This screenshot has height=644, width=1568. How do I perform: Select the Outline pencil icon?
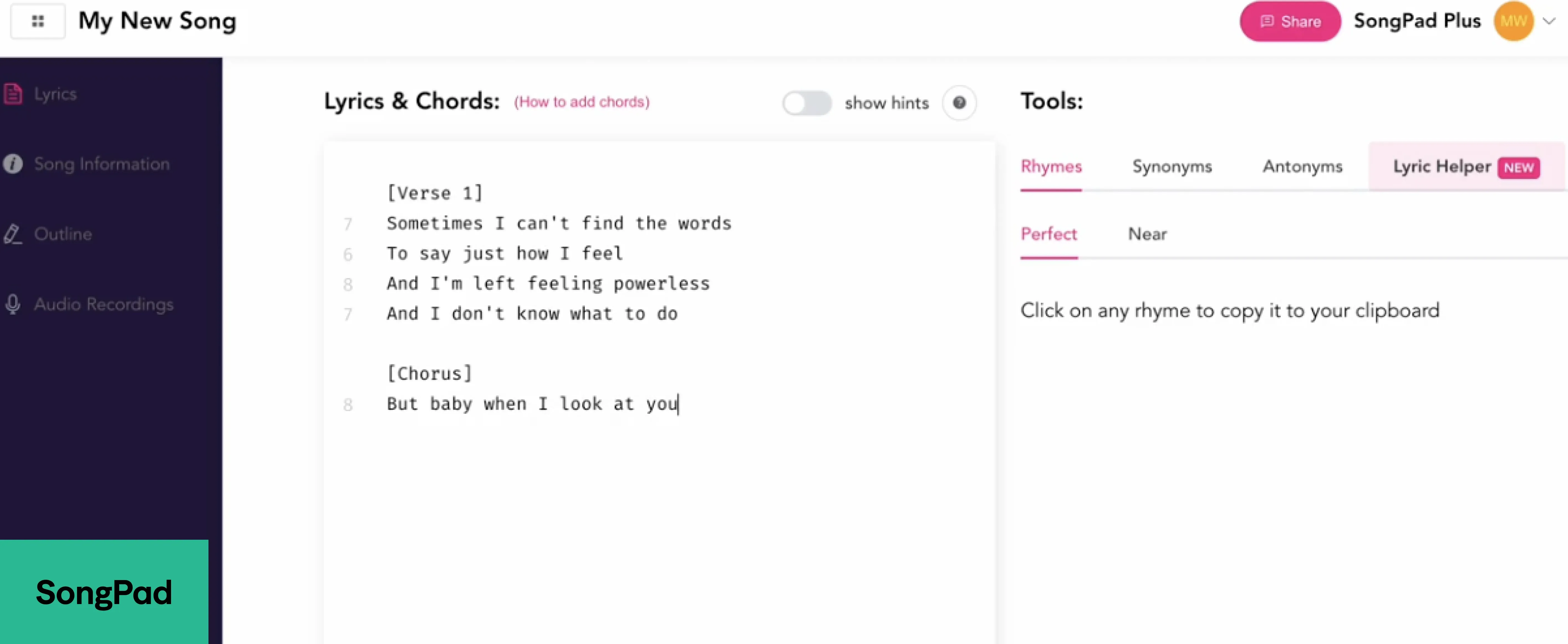click(x=13, y=234)
